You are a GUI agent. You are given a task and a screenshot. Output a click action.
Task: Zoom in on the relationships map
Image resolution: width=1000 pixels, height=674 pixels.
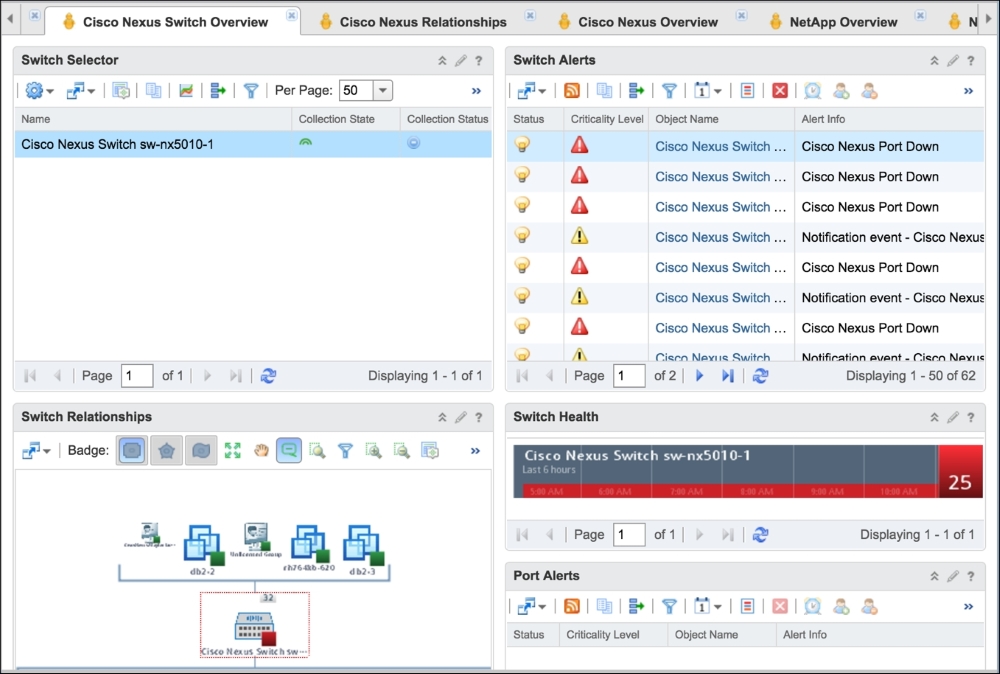click(373, 451)
